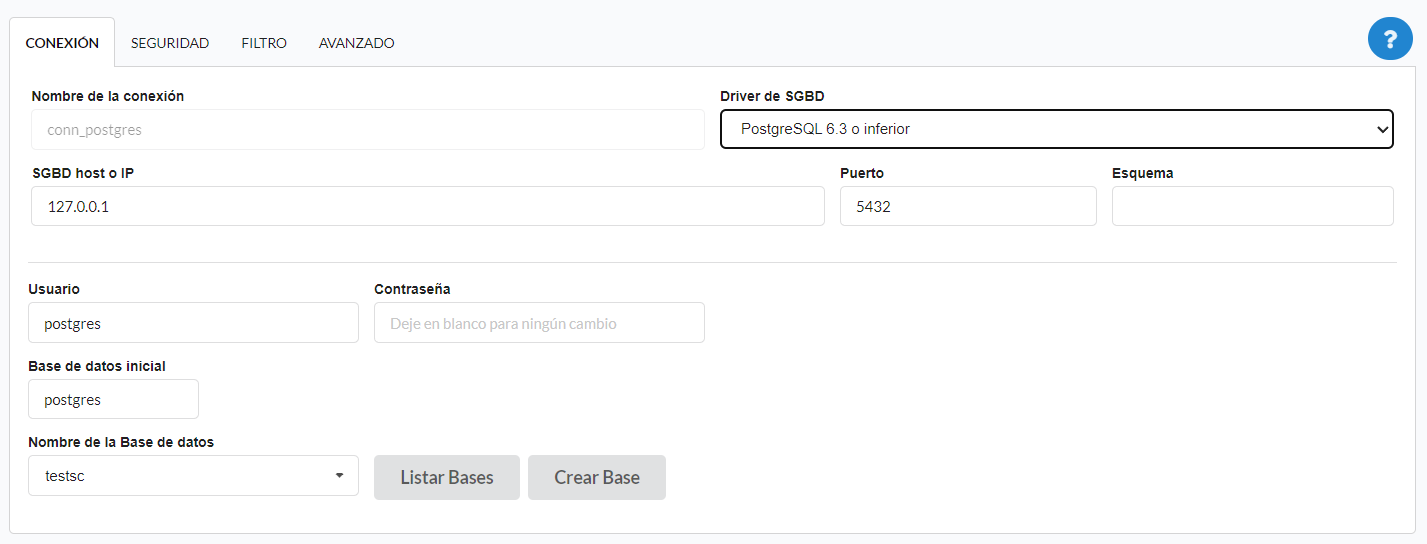
Task: Select the CONEXIÓN tab
Action: point(62,43)
